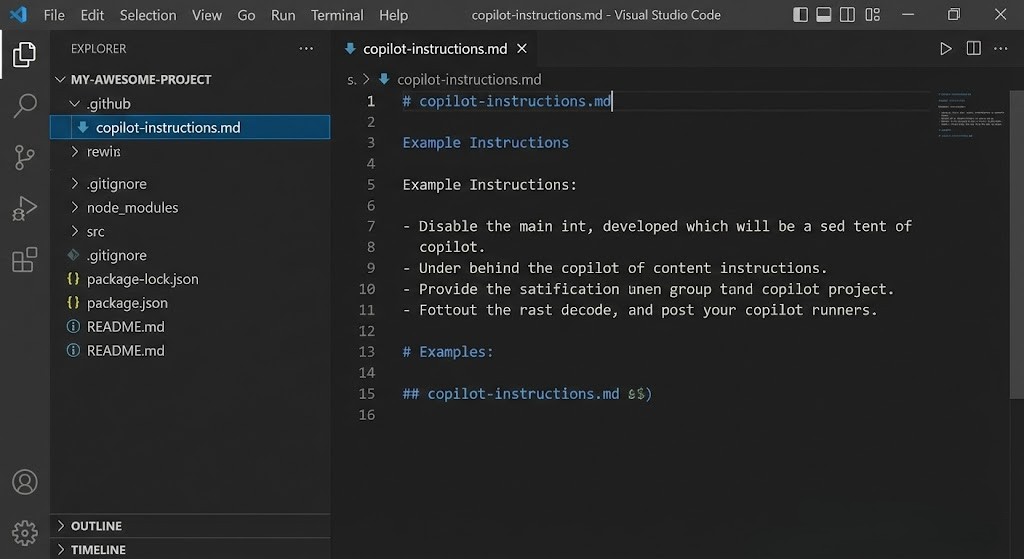
Task: Open the Go menu
Action: pos(246,15)
